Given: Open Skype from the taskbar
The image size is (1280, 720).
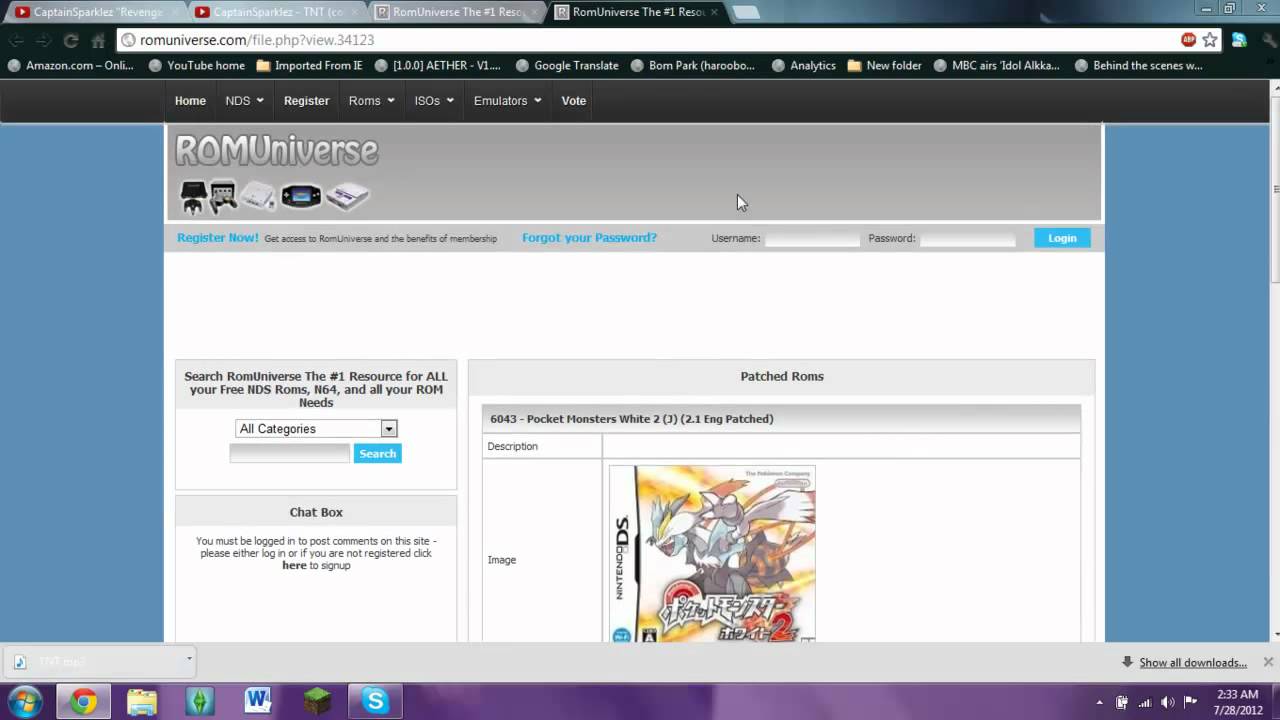Looking at the screenshot, I should pyautogui.click(x=375, y=701).
